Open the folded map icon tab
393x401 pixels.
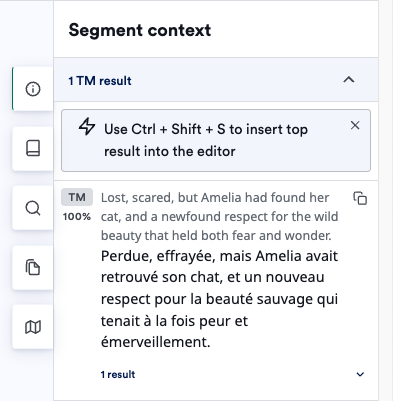click(33, 327)
